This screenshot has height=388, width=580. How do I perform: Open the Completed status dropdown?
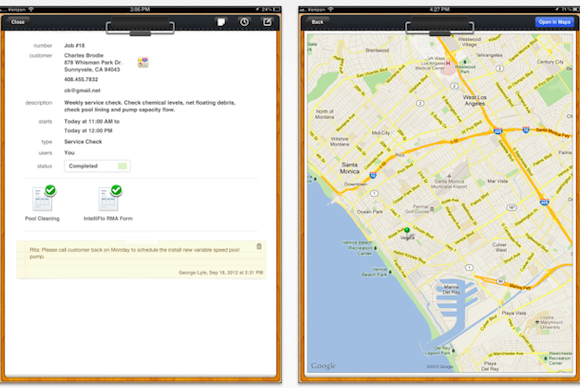[97, 166]
